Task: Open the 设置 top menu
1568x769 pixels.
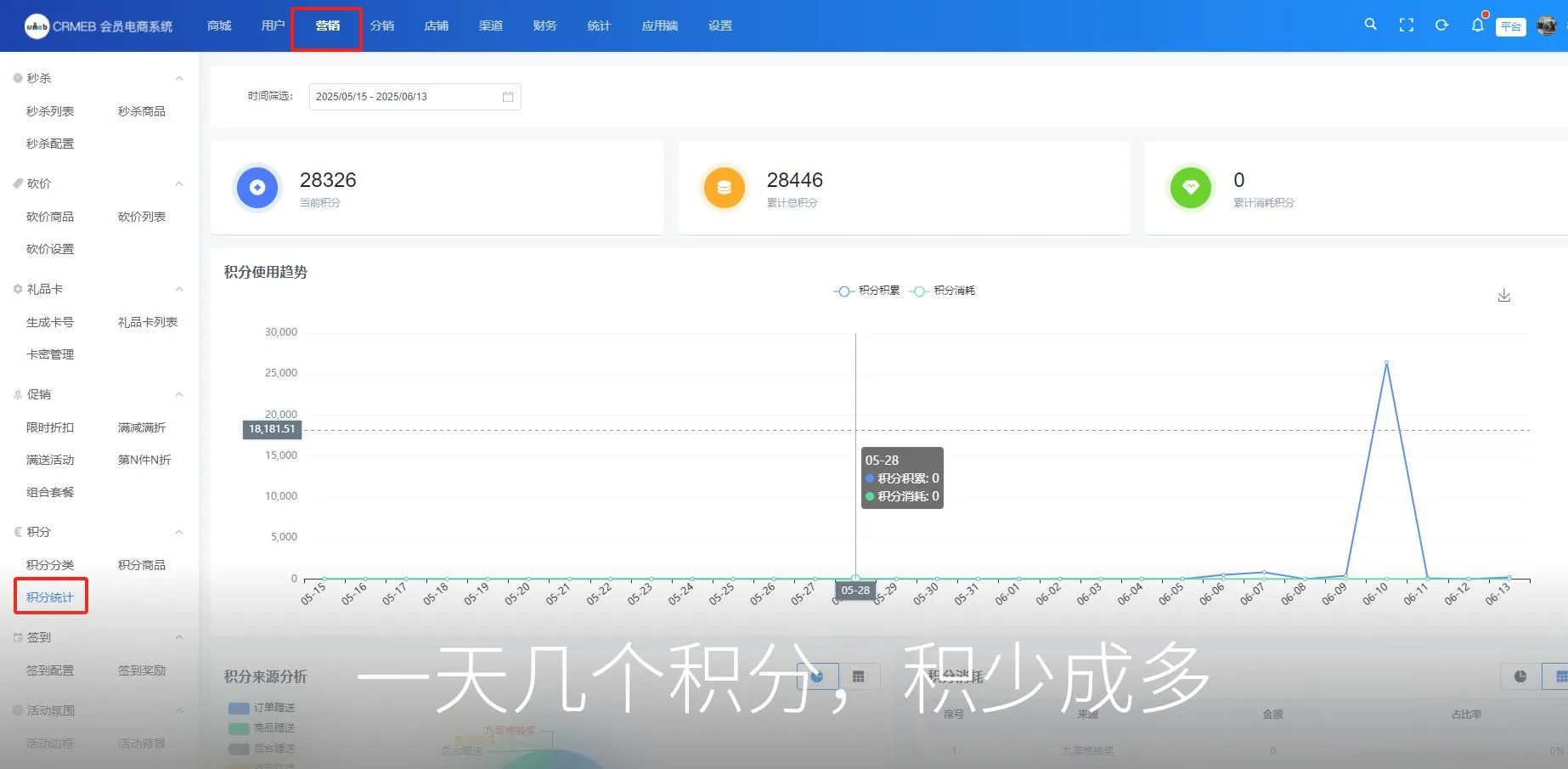Action: coord(720,25)
